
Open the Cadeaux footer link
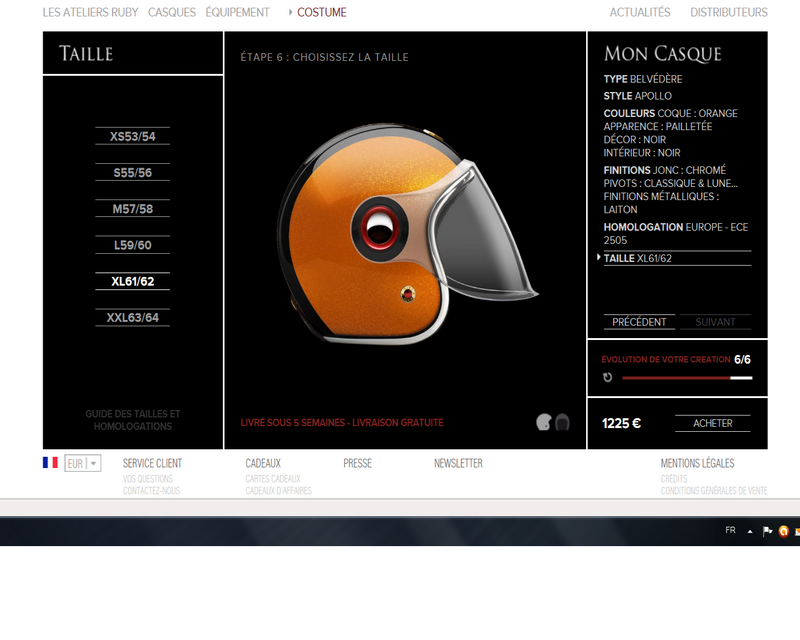263,463
